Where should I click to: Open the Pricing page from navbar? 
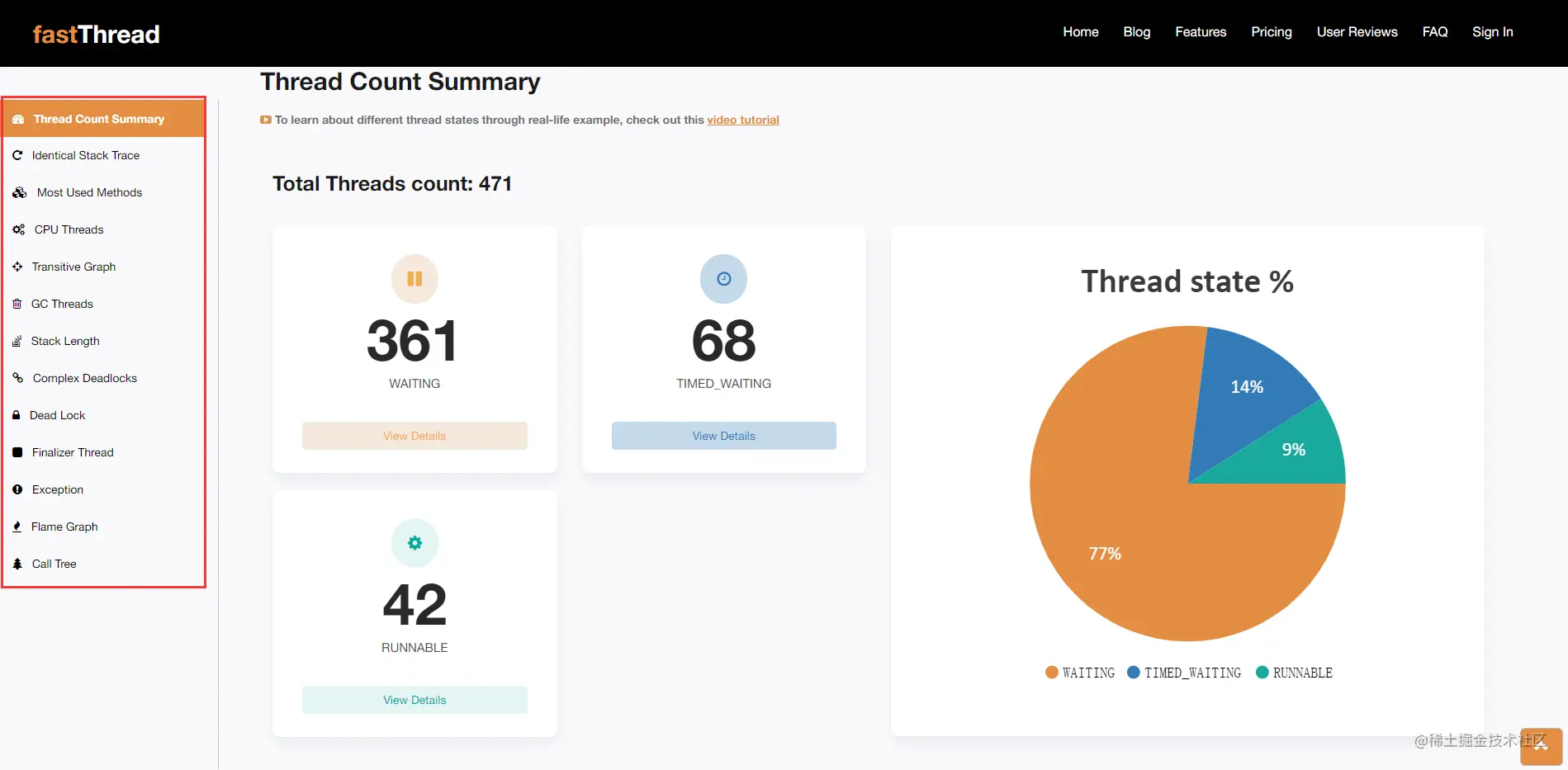[x=1272, y=32]
